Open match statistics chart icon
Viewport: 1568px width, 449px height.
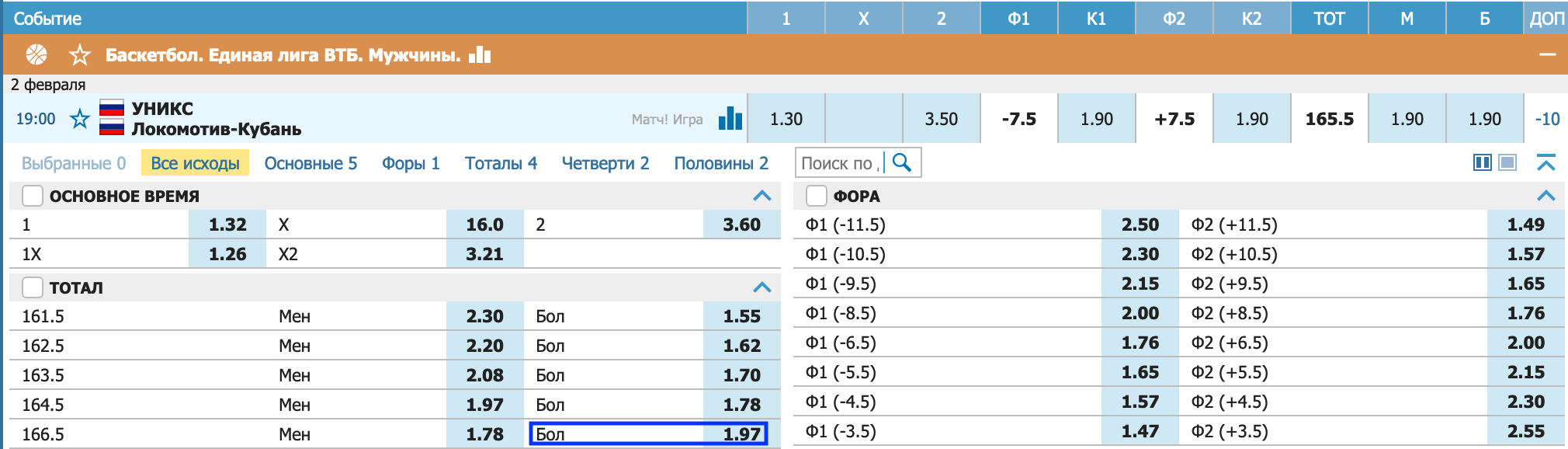(x=730, y=118)
